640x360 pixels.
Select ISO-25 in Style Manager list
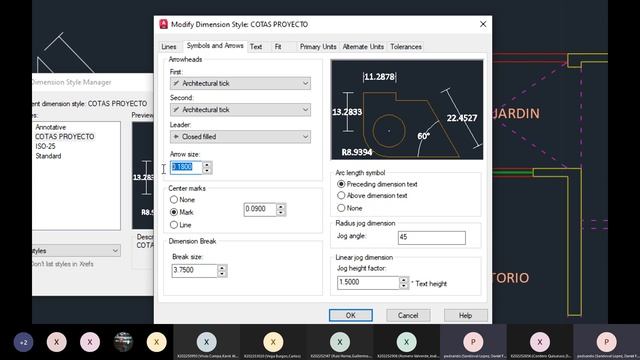tap(45, 146)
